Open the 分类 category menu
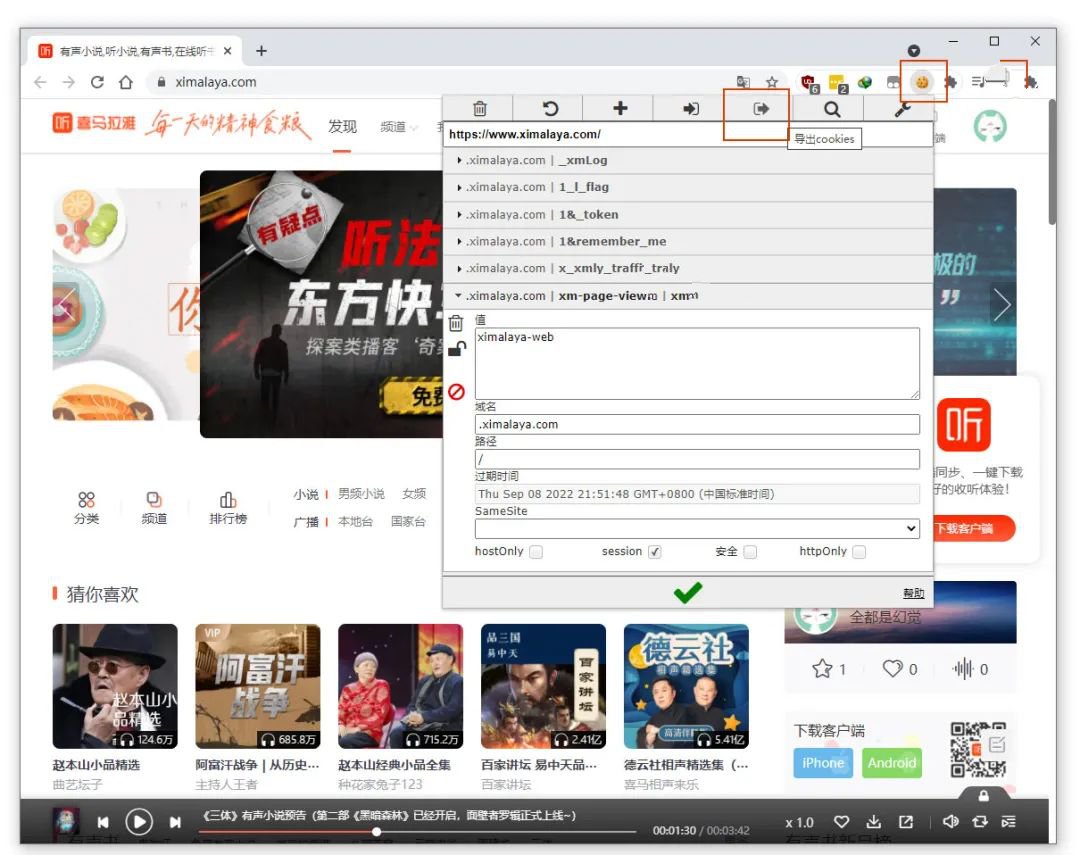The height and width of the screenshot is (855, 1080). click(x=86, y=508)
